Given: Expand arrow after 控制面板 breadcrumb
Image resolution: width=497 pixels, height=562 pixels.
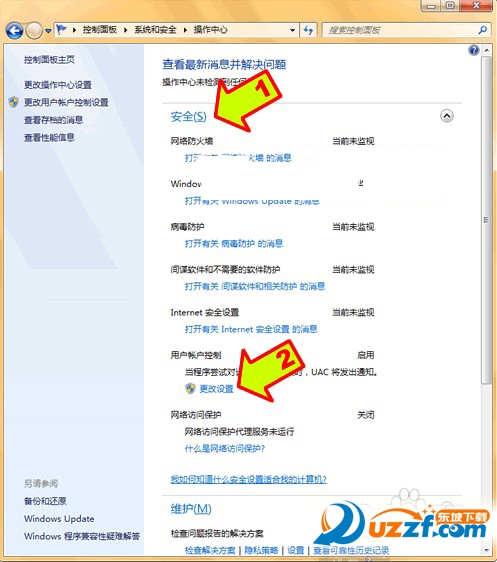Looking at the screenshot, I should point(126,30).
